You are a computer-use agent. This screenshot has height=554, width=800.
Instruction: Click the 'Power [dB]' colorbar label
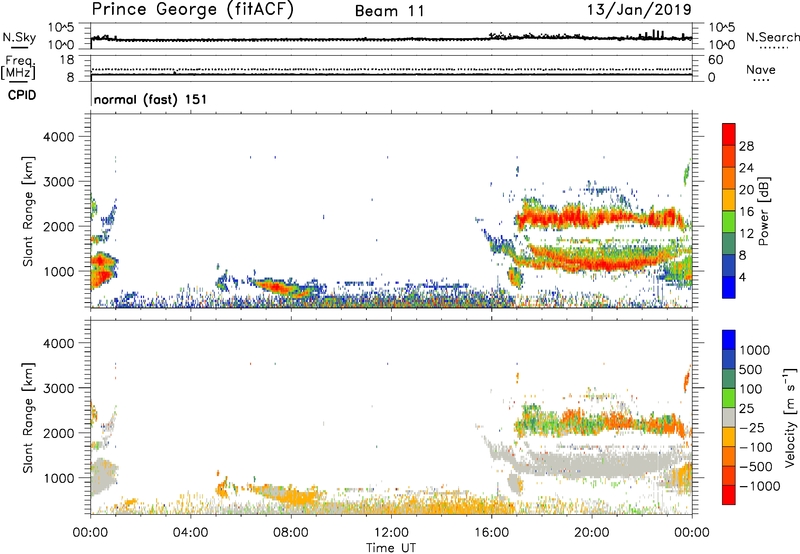click(x=764, y=211)
